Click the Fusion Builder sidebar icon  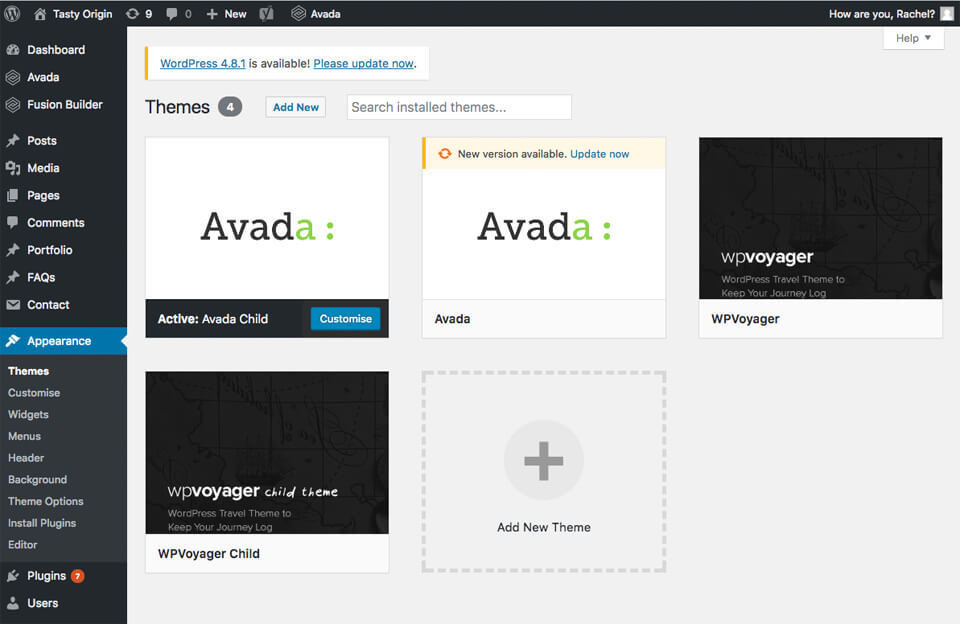pos(13,105)
